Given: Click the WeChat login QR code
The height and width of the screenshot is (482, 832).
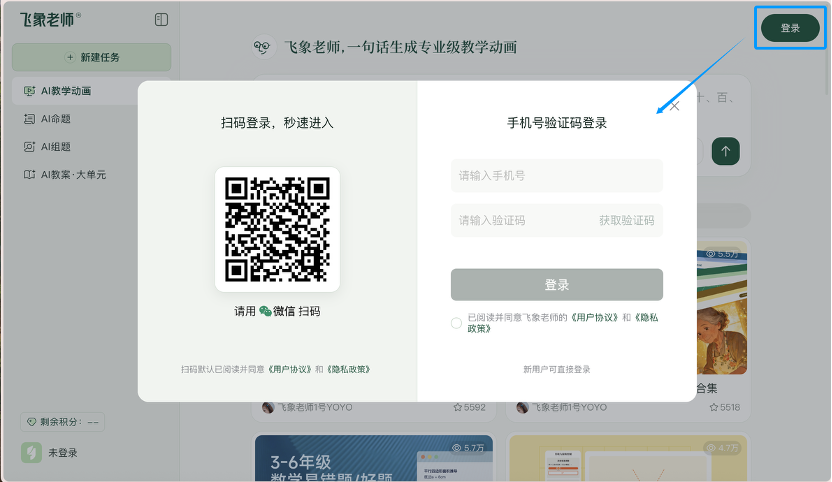Looking at the screenshot, I should 277,229.
